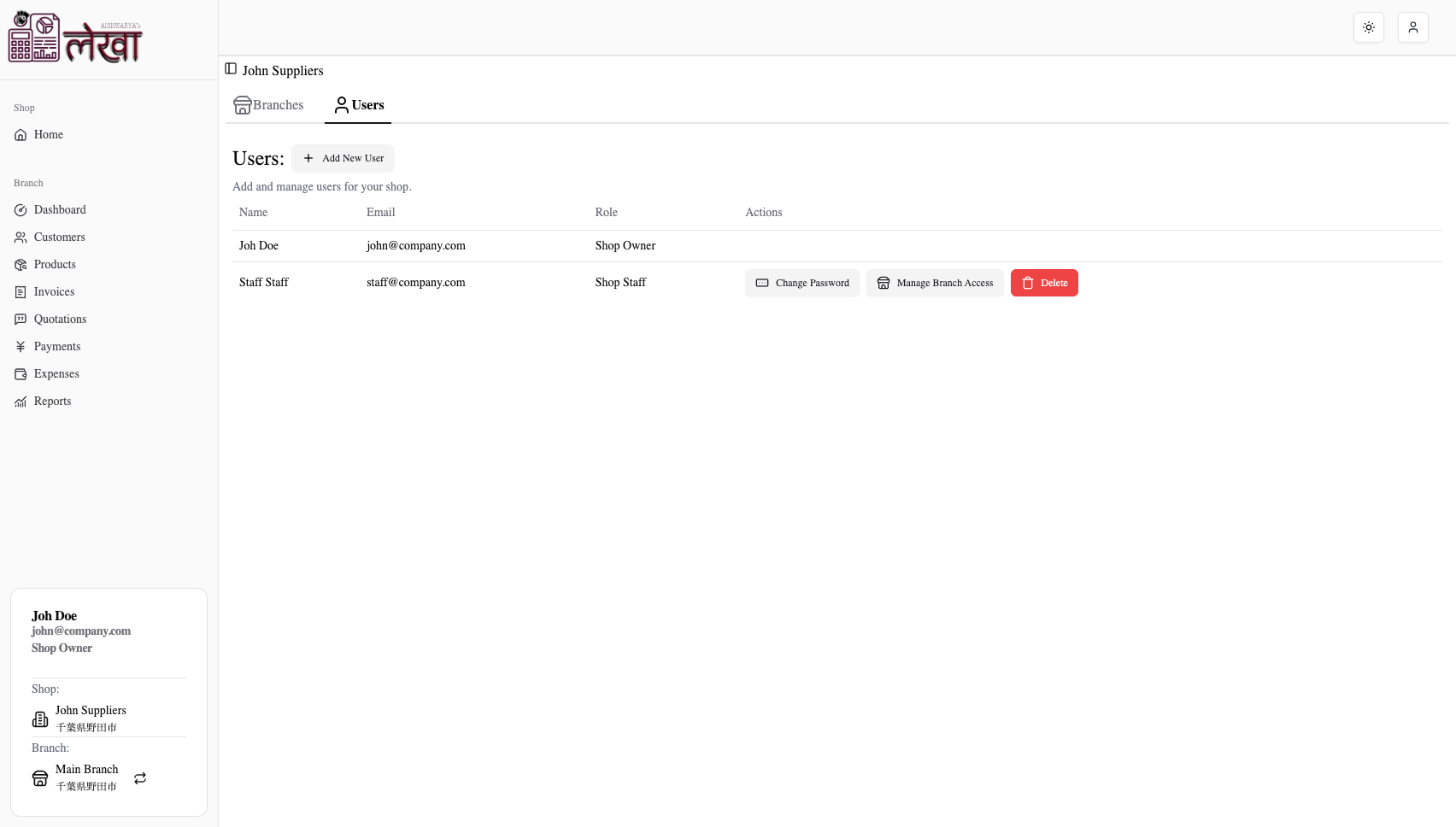
Task: Navigate to Invoices
Action: tap(52, 291)
